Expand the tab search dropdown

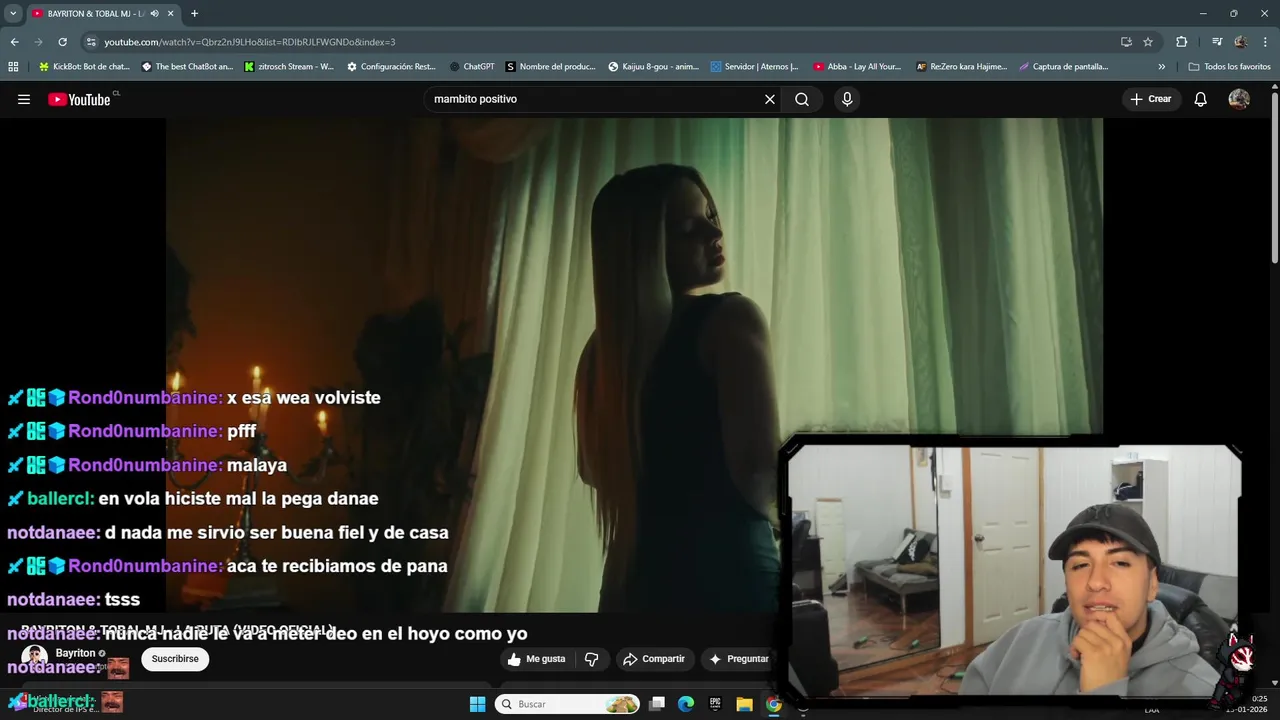pos(12,14)
